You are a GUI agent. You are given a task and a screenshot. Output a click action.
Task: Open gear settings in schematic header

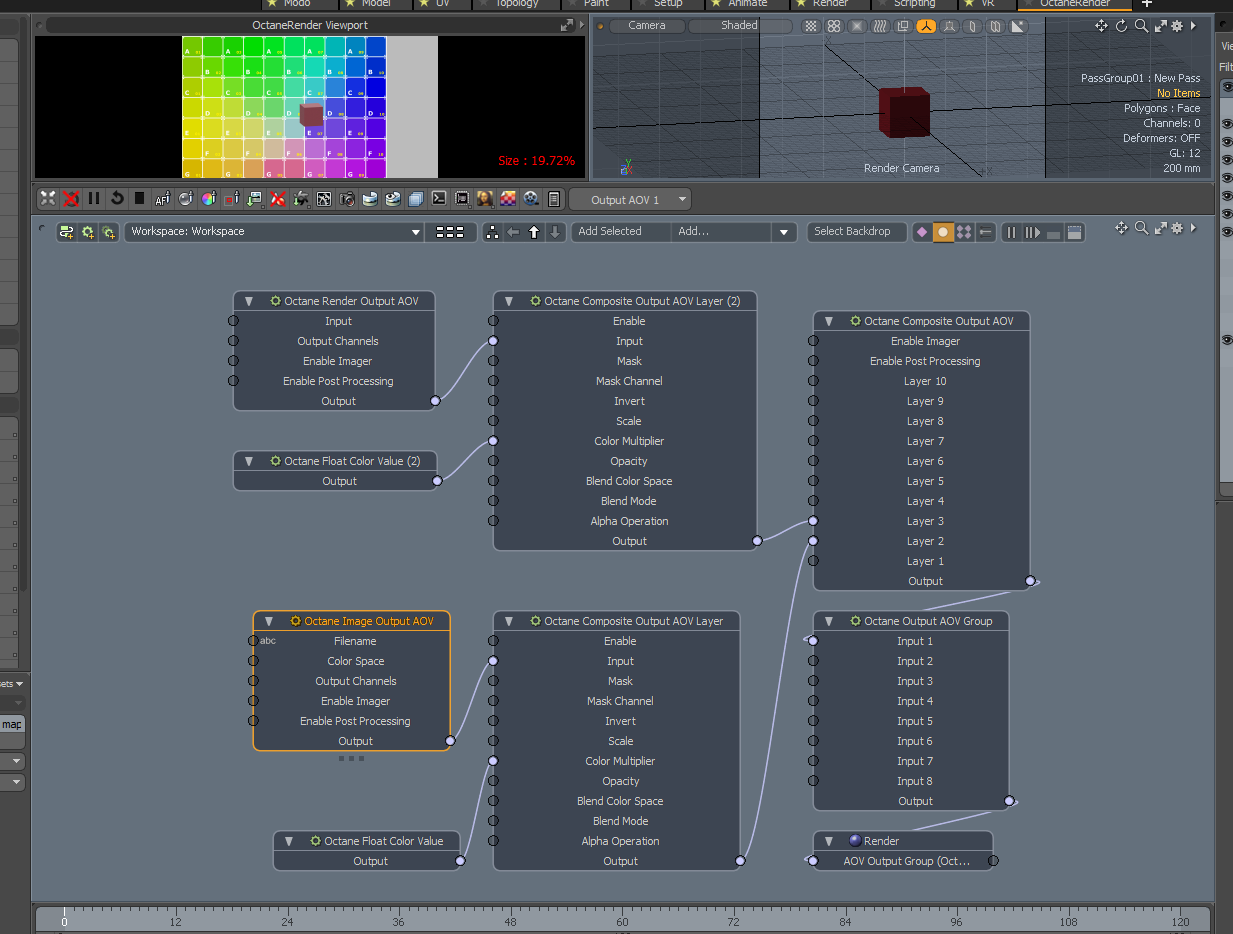click(1177, 229)
